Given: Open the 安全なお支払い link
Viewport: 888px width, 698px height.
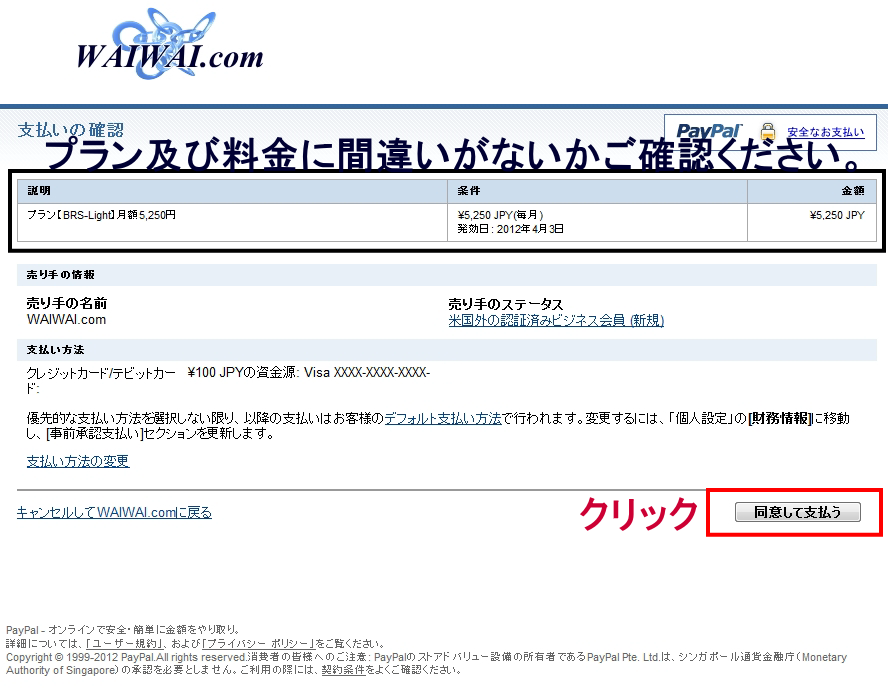Looking at the screenshot, I should [825, 132].
